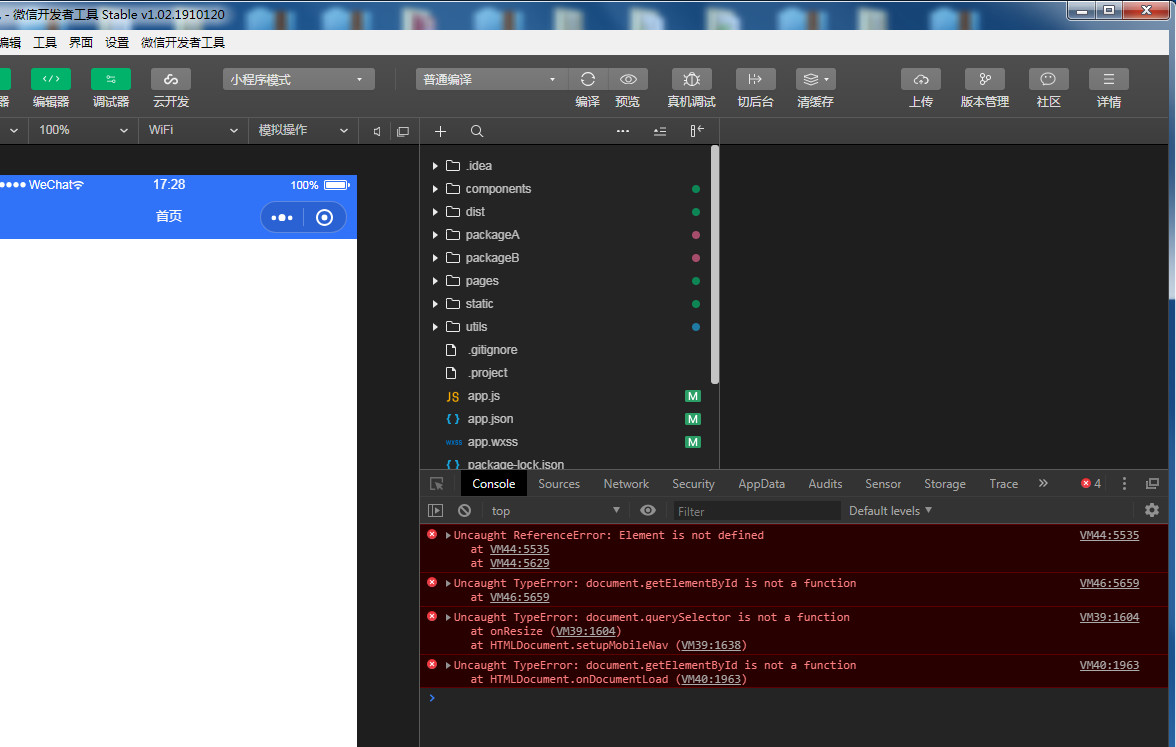1176x747 pixels.
Task: Switch to the Trace tab
Action: point(1004,484)
